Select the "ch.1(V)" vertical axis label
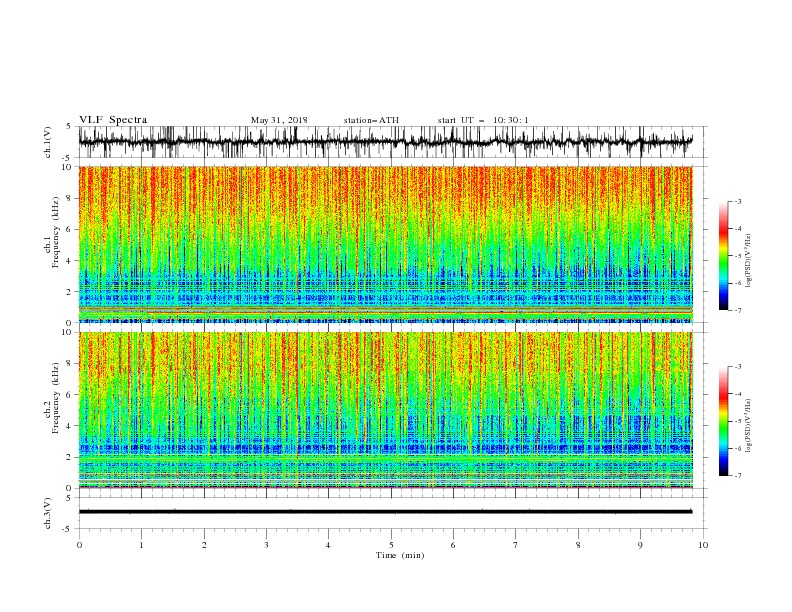792x612 pixels. coord(48,142)
